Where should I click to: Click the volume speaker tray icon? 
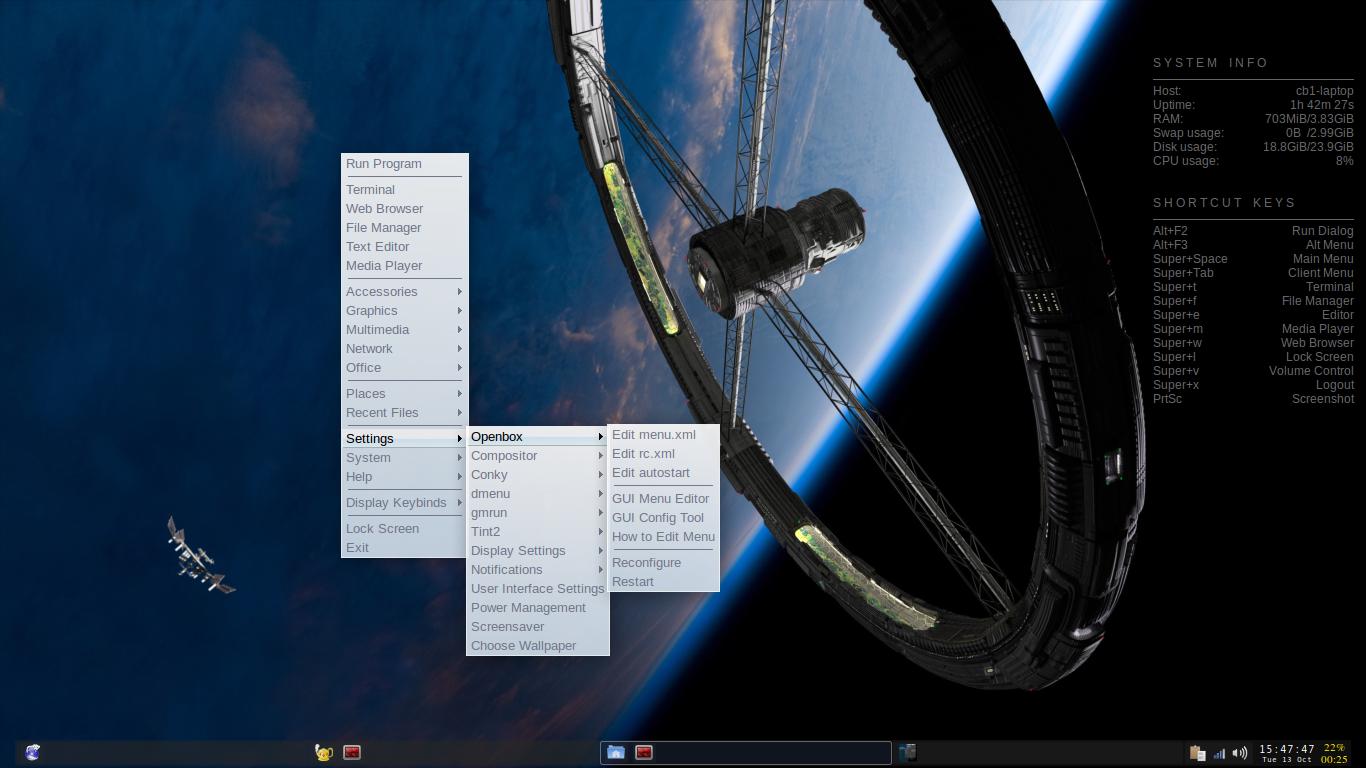(1240, 753)
